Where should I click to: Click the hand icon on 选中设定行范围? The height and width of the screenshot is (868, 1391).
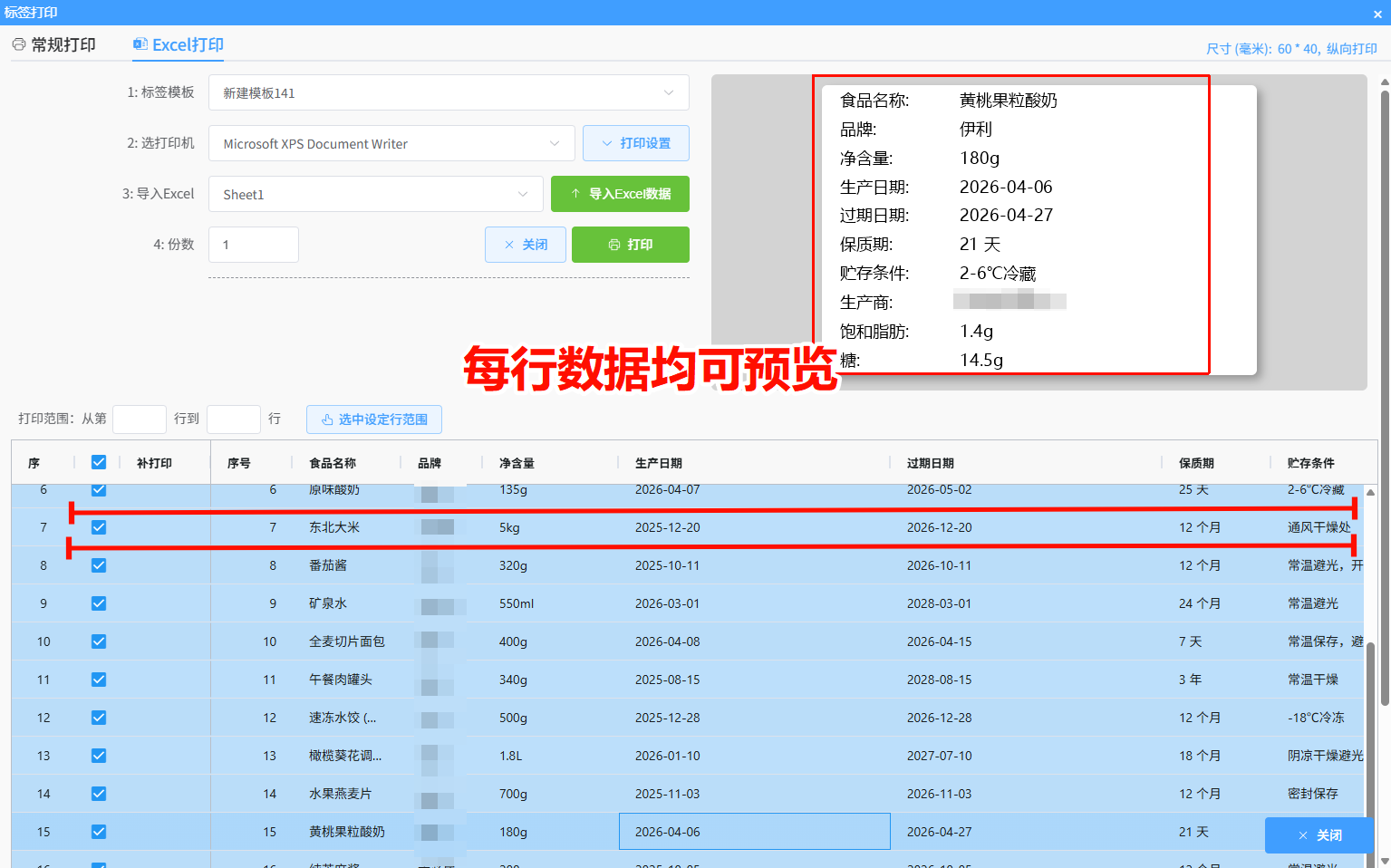coord(327,420)
